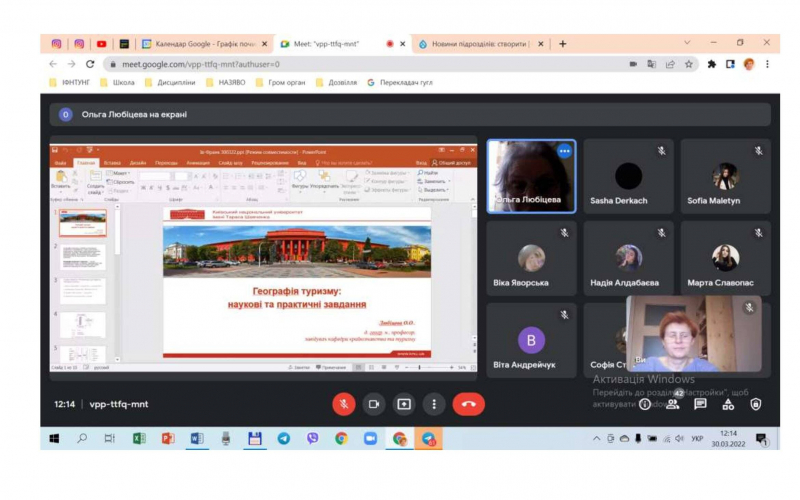Screen dimensions: 800x500
Task: Close the Новини підрозділів tab
Action: click(x=541, y=44)
